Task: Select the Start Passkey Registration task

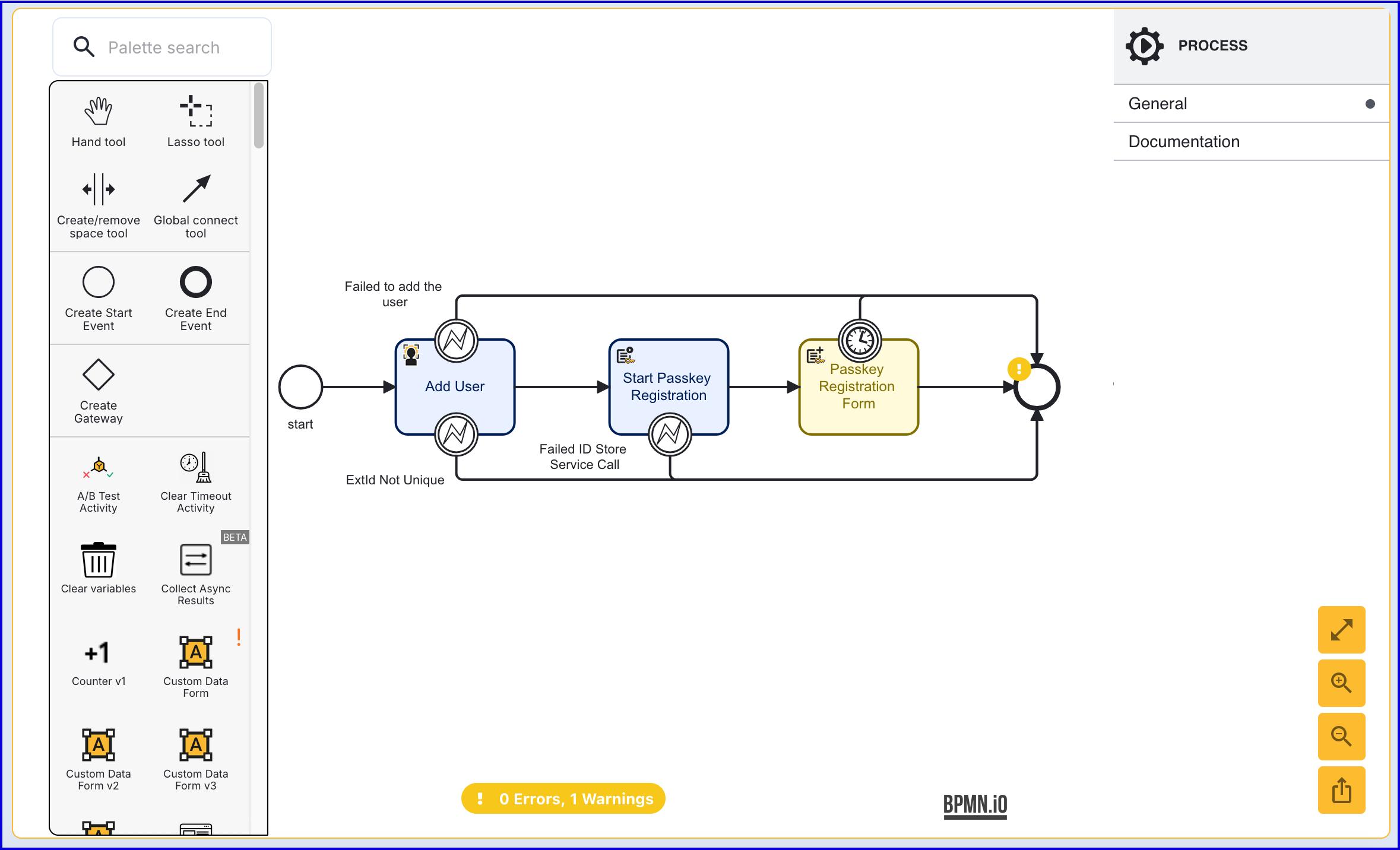Action: tap(669, 387)
